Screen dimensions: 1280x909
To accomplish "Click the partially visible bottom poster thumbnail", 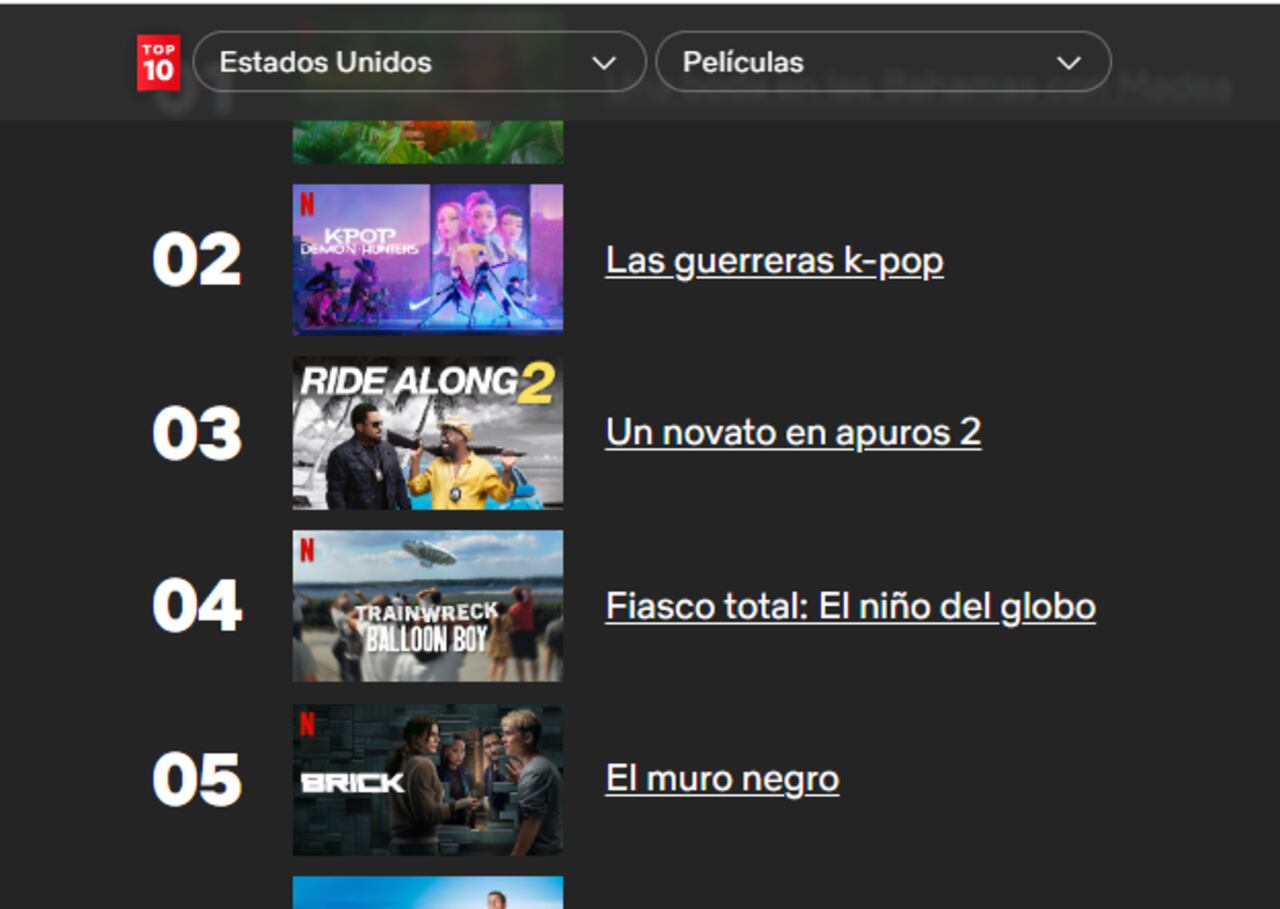I will point(428,893).
